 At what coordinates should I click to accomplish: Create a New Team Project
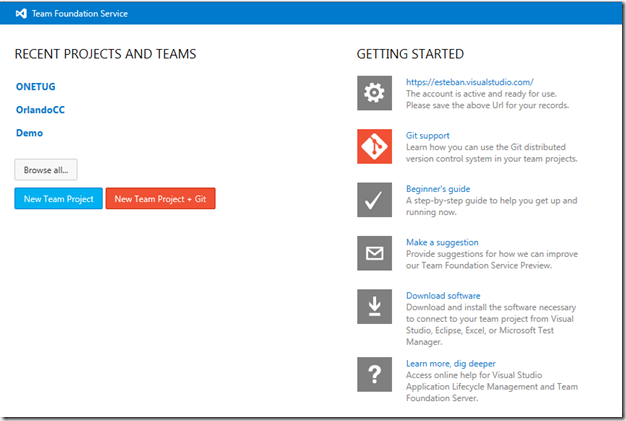[x=58, y=199]
